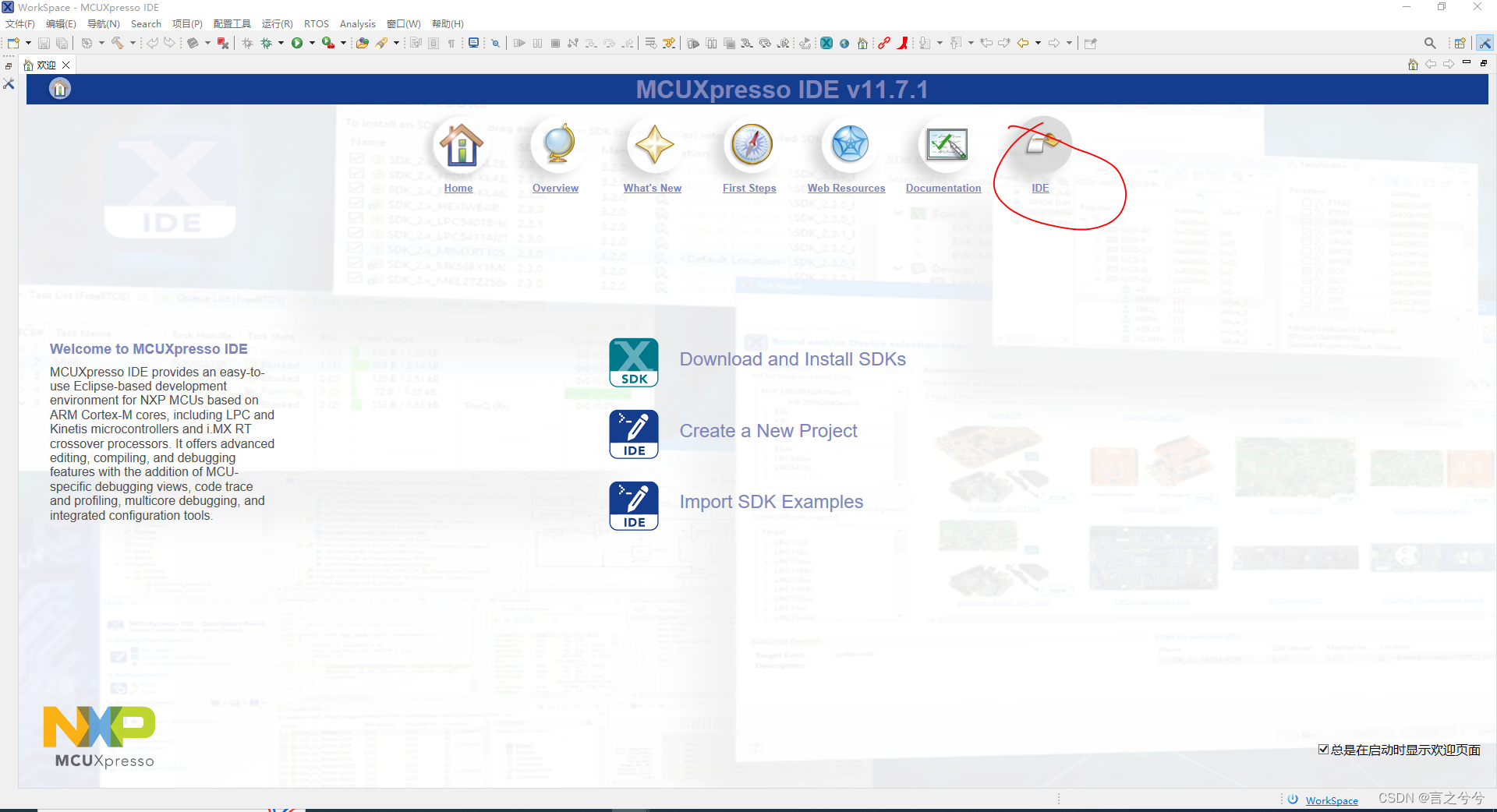
Task: Click back arrow in welcome view toolbar
Action: [1431, 65]
